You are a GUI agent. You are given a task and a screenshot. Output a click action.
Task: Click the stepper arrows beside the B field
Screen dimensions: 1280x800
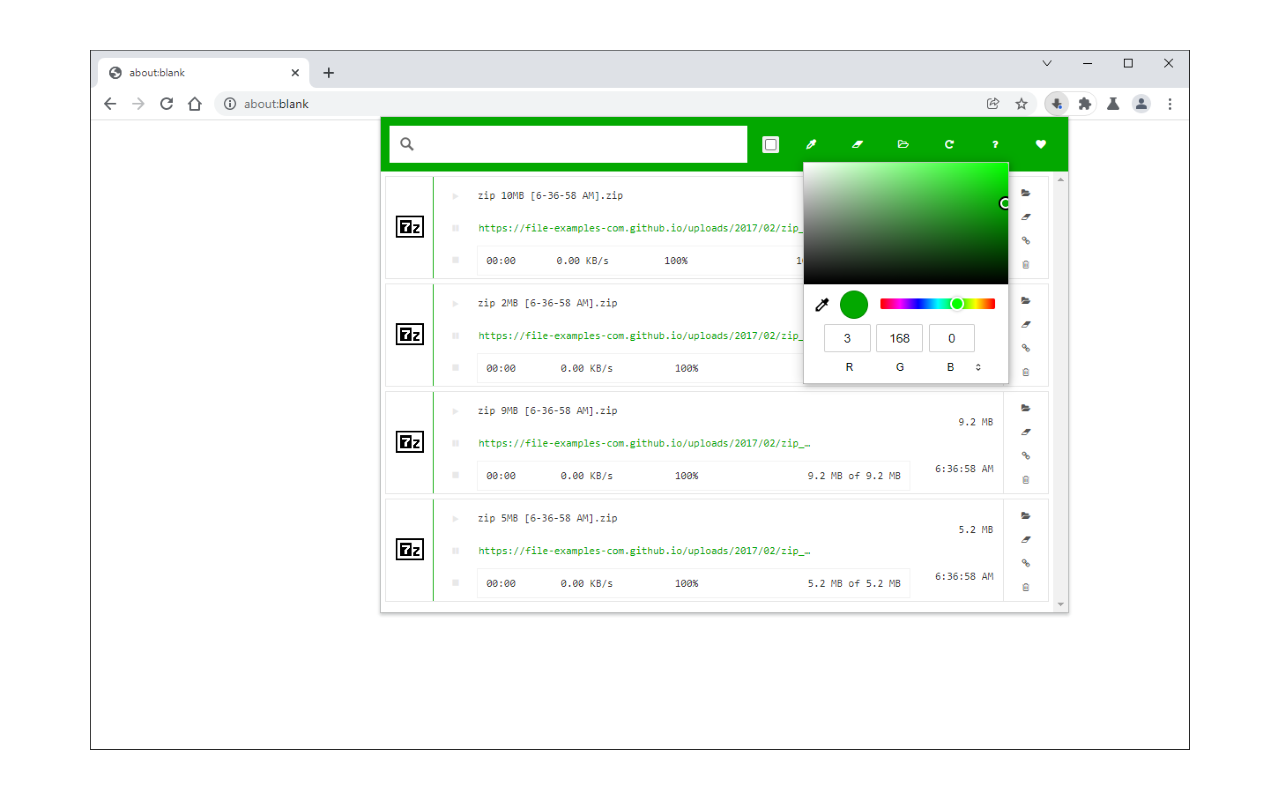click(x=978, y=367)
